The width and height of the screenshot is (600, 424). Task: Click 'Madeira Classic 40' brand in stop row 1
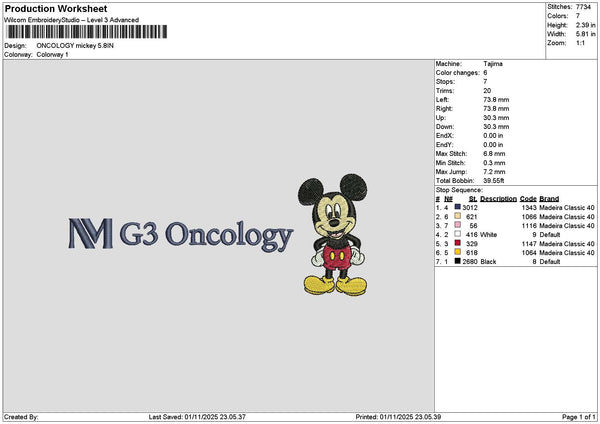(x=567, y=208)
